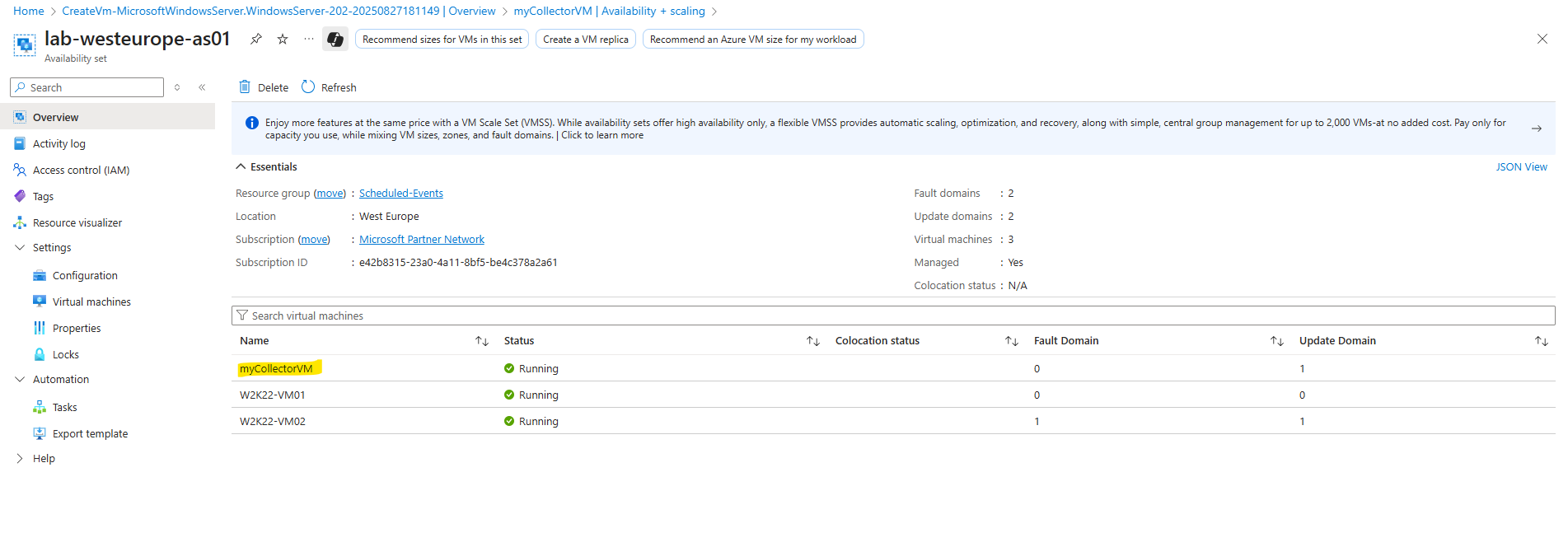
Task: Open W2K22-VM01 row
Action: point(273,395)
